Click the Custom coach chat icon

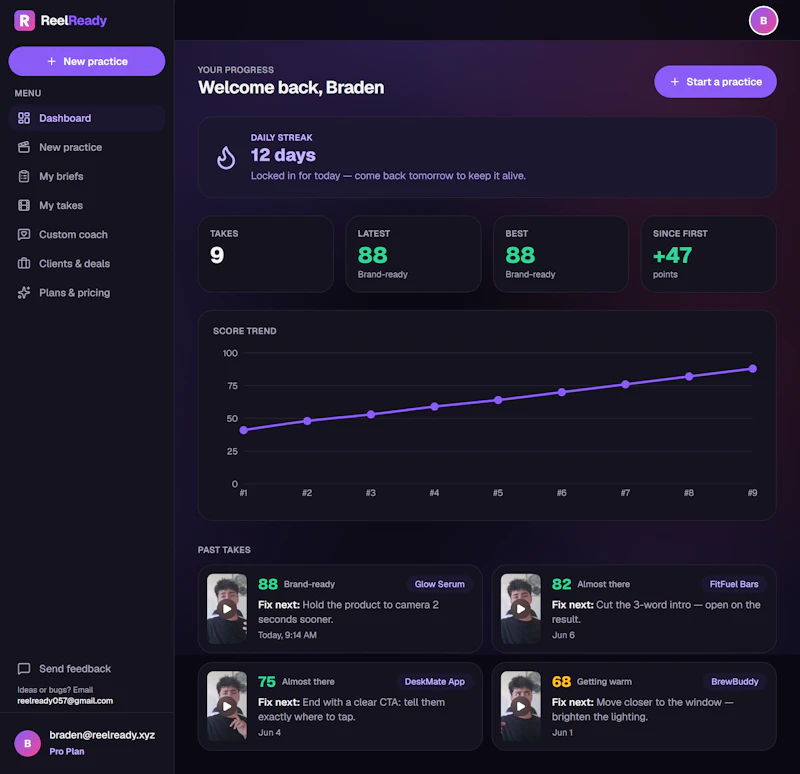tap(24, 234)
